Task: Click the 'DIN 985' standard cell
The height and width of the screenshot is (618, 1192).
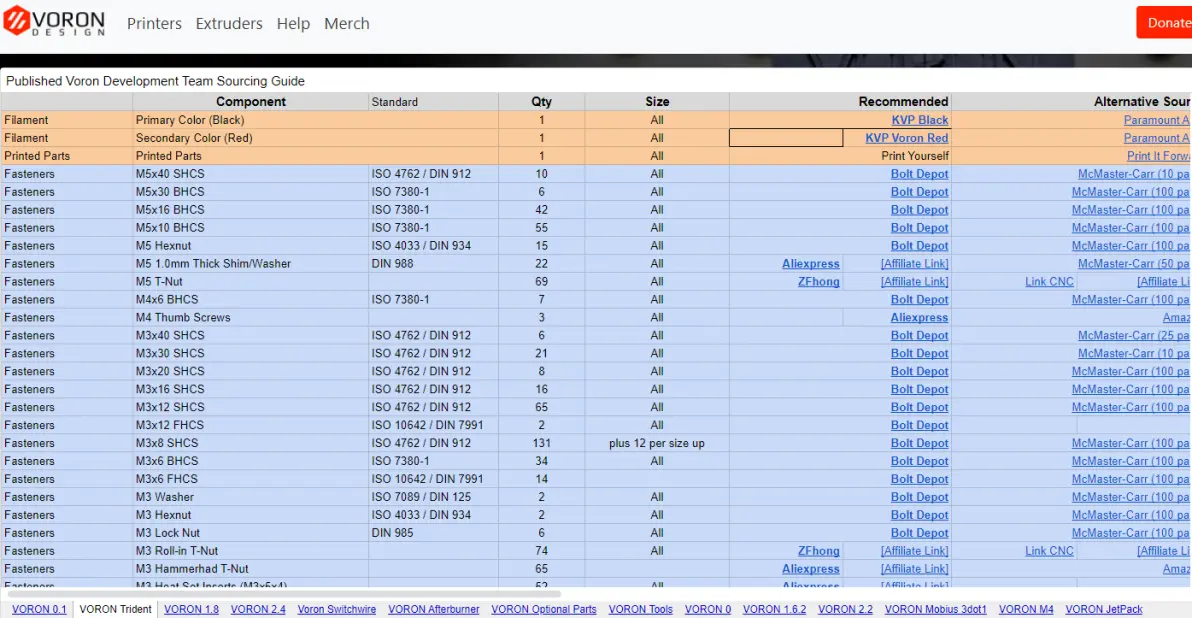Action: tap(433, 533)
